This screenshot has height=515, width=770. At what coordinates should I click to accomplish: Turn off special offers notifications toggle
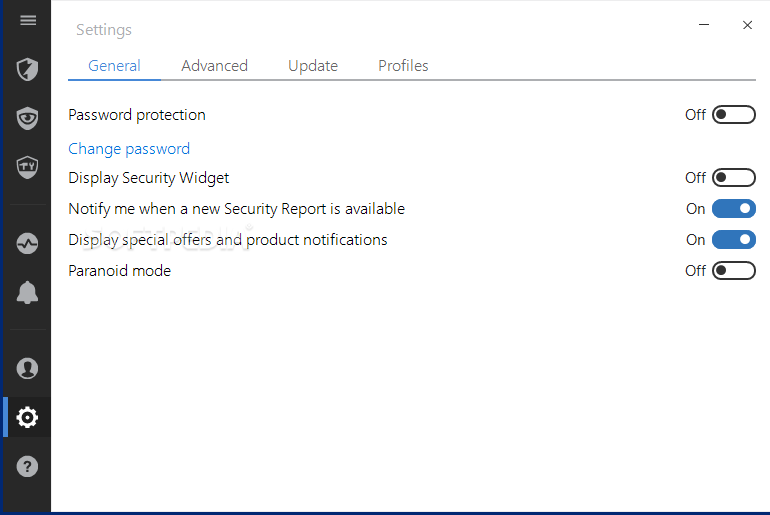[734, 240]
